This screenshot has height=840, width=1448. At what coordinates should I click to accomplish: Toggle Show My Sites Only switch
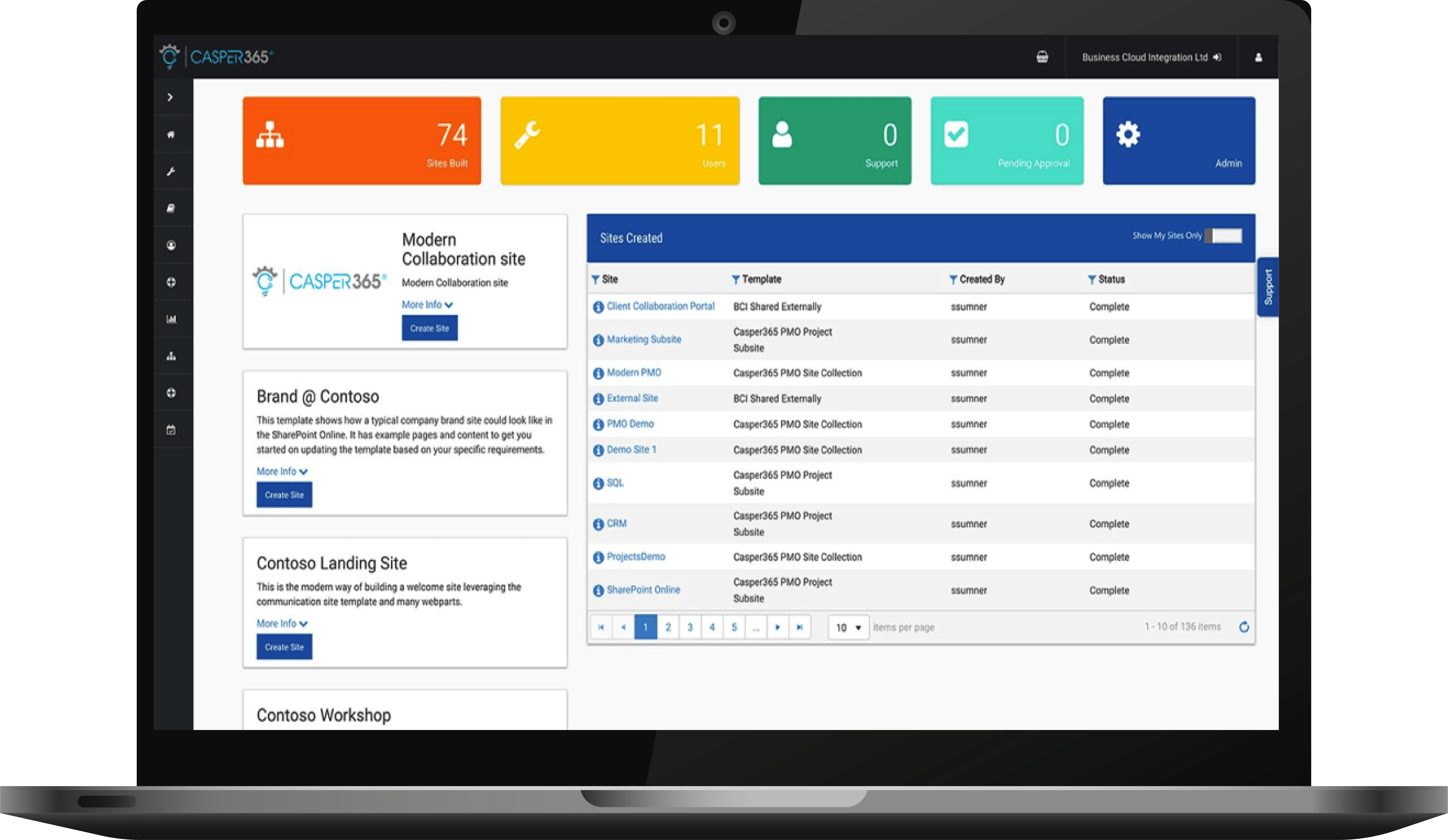pyautogui.click(x=1224, y=236)
